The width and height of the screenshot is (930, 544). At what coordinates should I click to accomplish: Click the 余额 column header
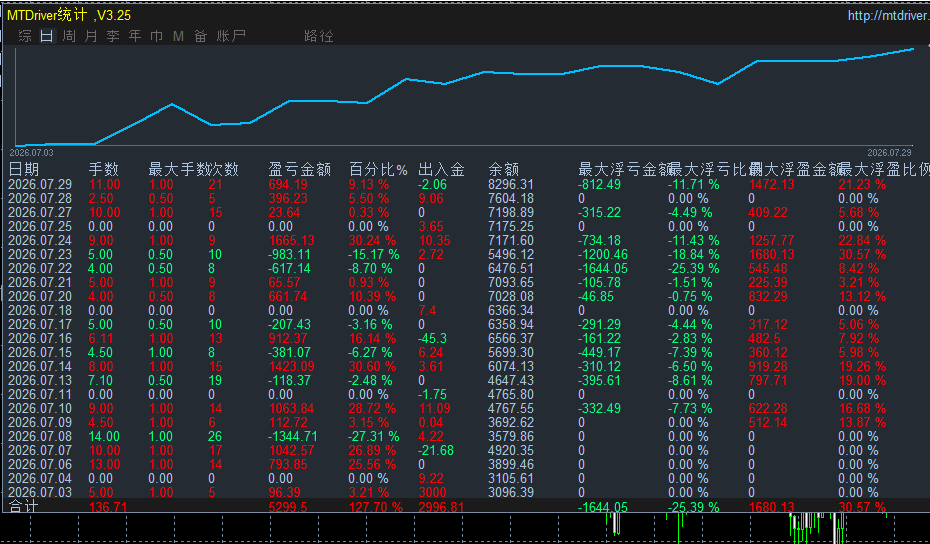coord(504,170)
